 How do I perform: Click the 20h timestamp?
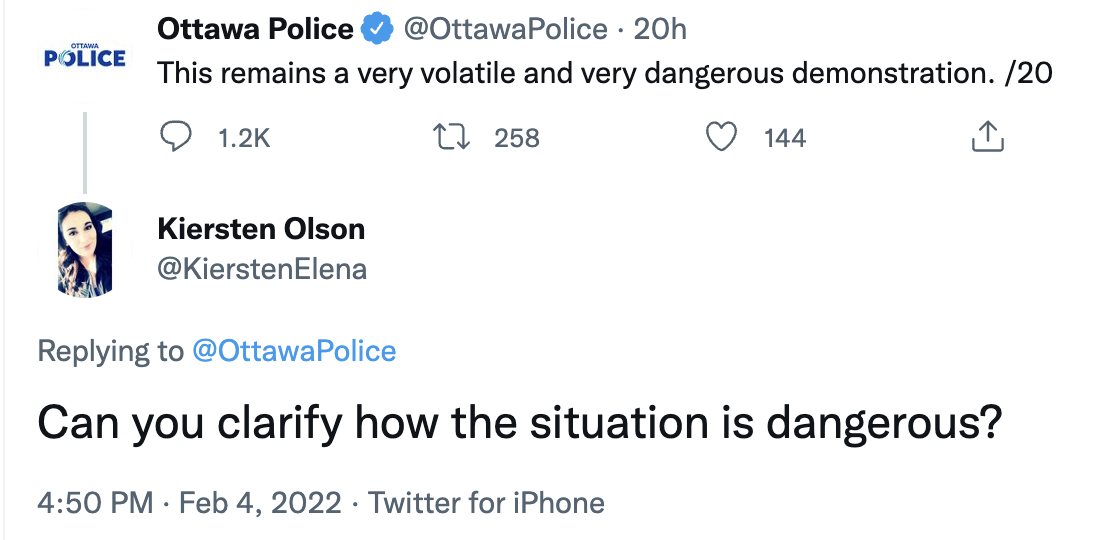click(661, 30)
